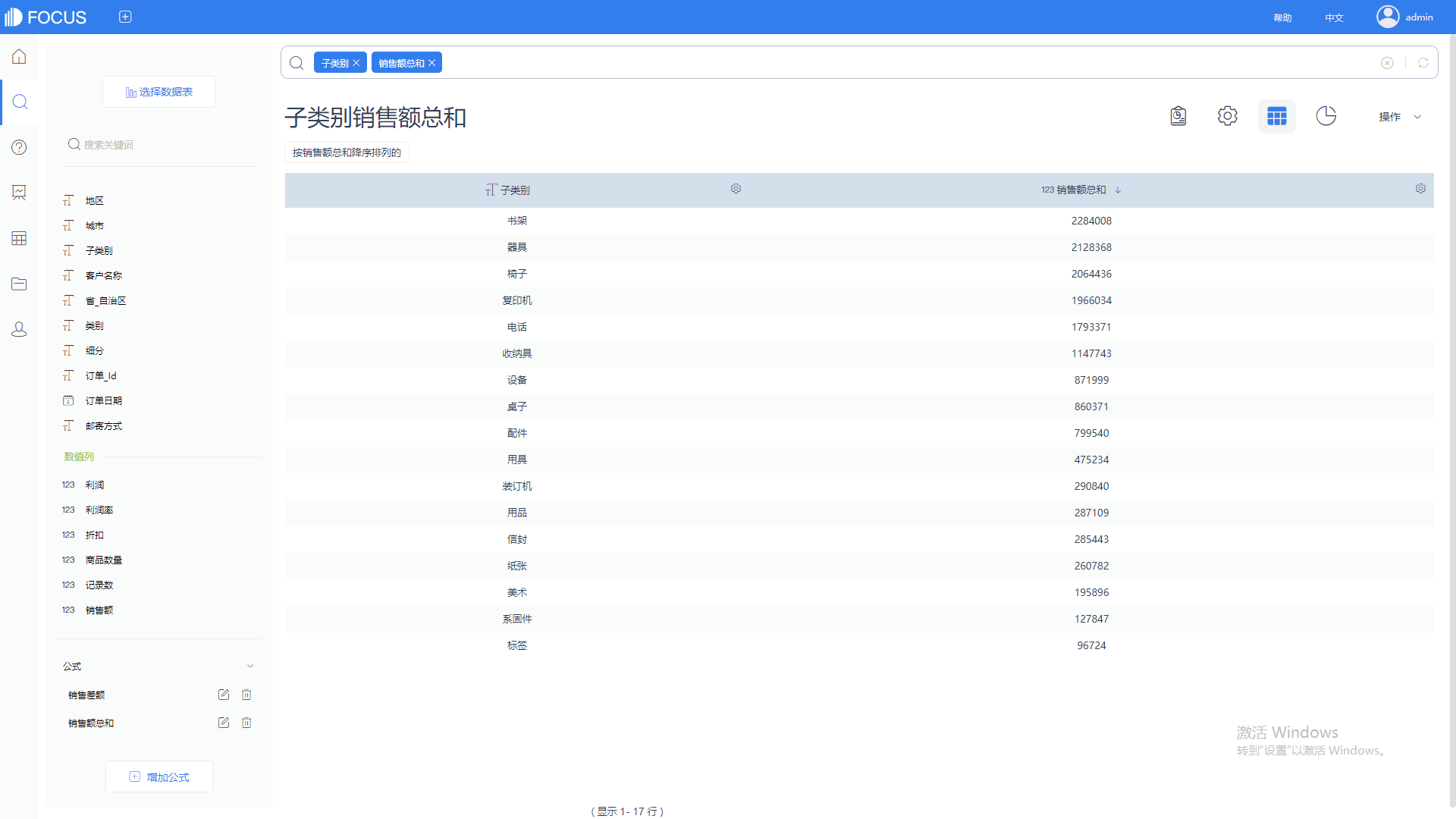This screenshot has height=819, width=1456.
Task: Click the FOCUS logo
Action: (x=45, y=17)
